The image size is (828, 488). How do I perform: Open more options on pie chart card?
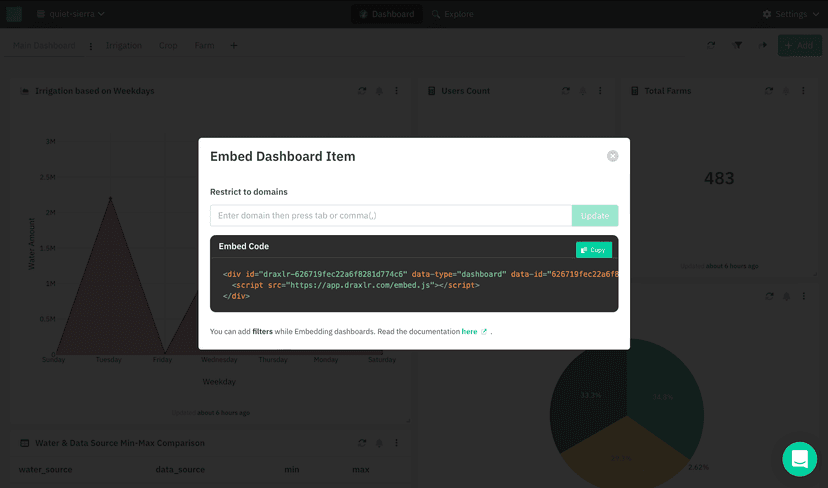click(x=804, y=296)
